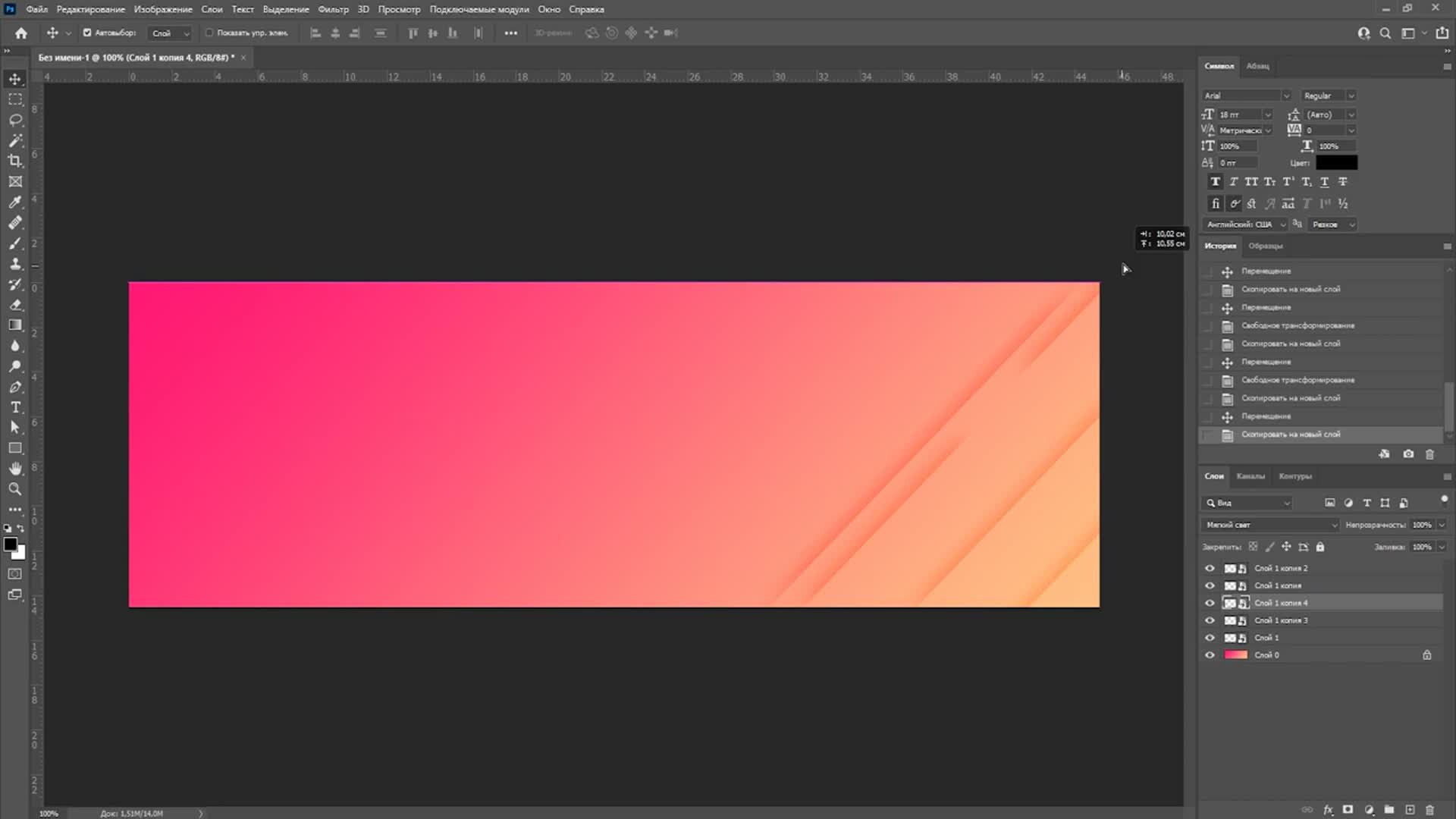This screenshot has height=819, width=1456.
Task: Click the foreground color swatch in toolbar
Action: pos(11,544)
